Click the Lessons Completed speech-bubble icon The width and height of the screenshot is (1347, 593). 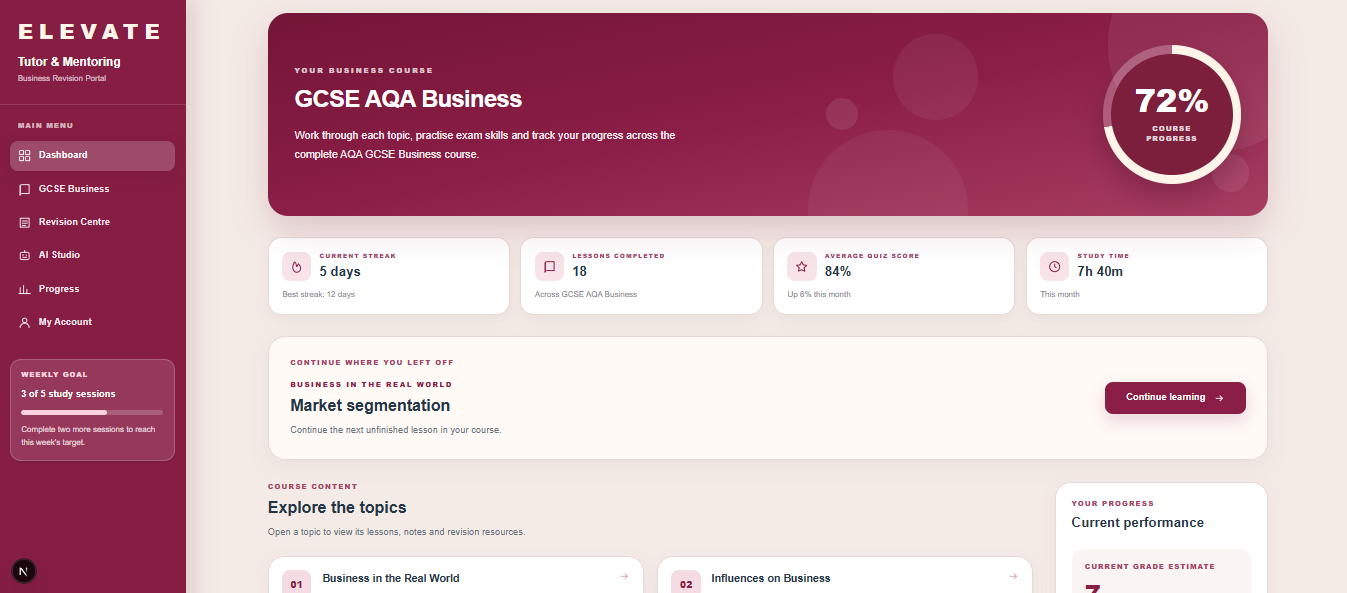pos(549,266)
